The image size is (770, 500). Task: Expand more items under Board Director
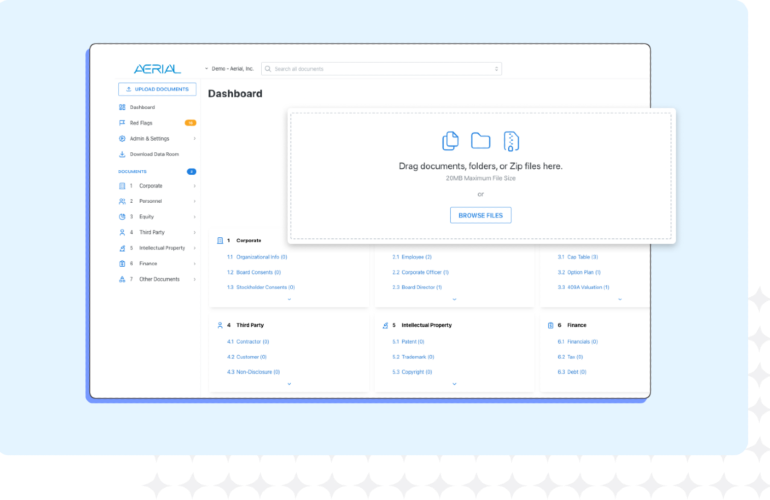(454, 299)
